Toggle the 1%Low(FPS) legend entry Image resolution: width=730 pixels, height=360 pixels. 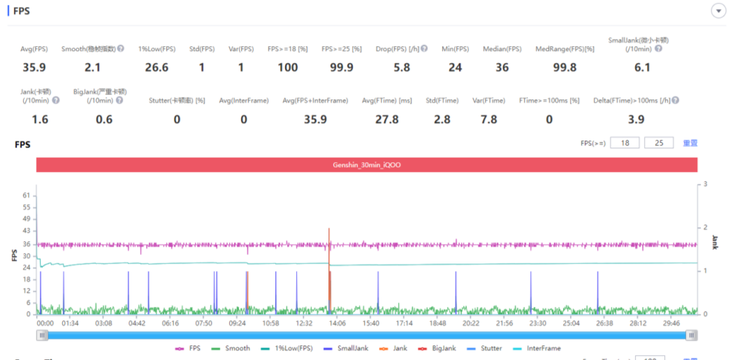pos(286,348)
